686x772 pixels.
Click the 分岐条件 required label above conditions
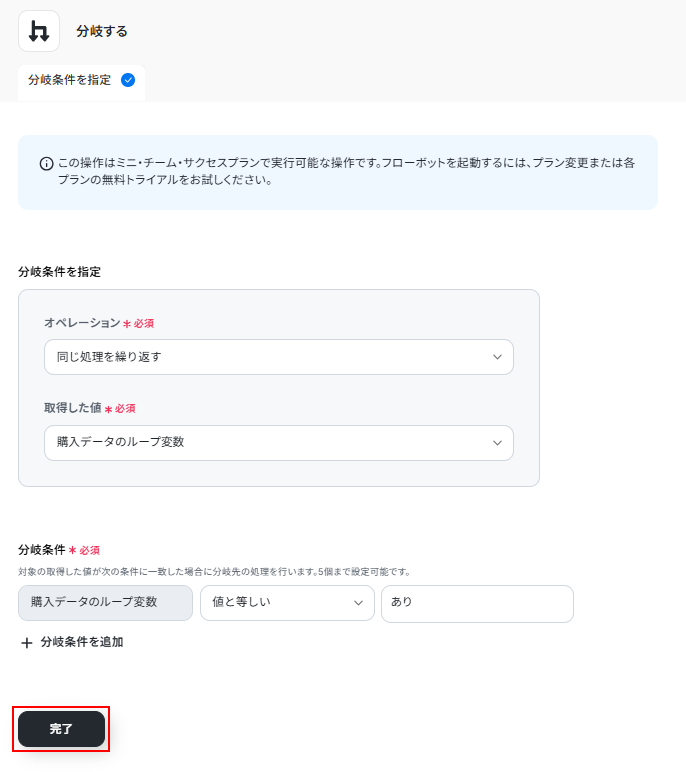click(x=58, y=550)
